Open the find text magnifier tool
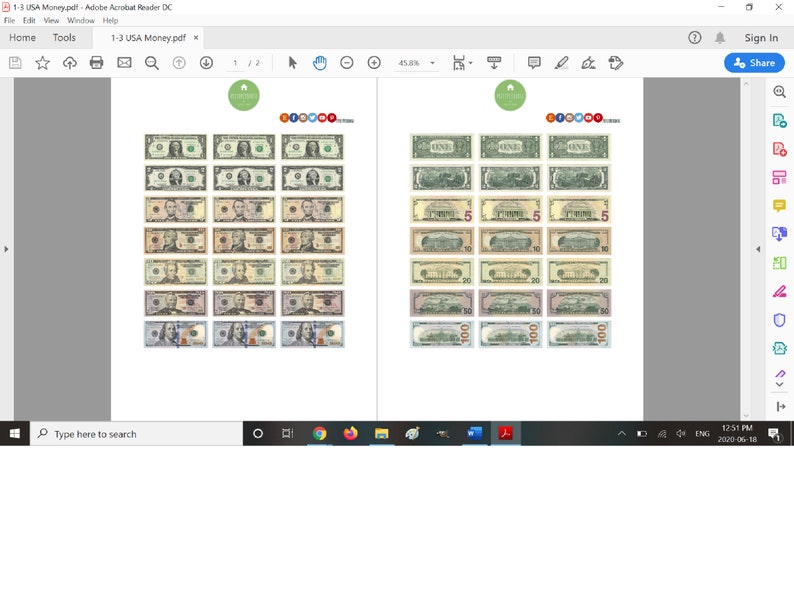This screenshot has width=794, height=613. coord(151,63)
